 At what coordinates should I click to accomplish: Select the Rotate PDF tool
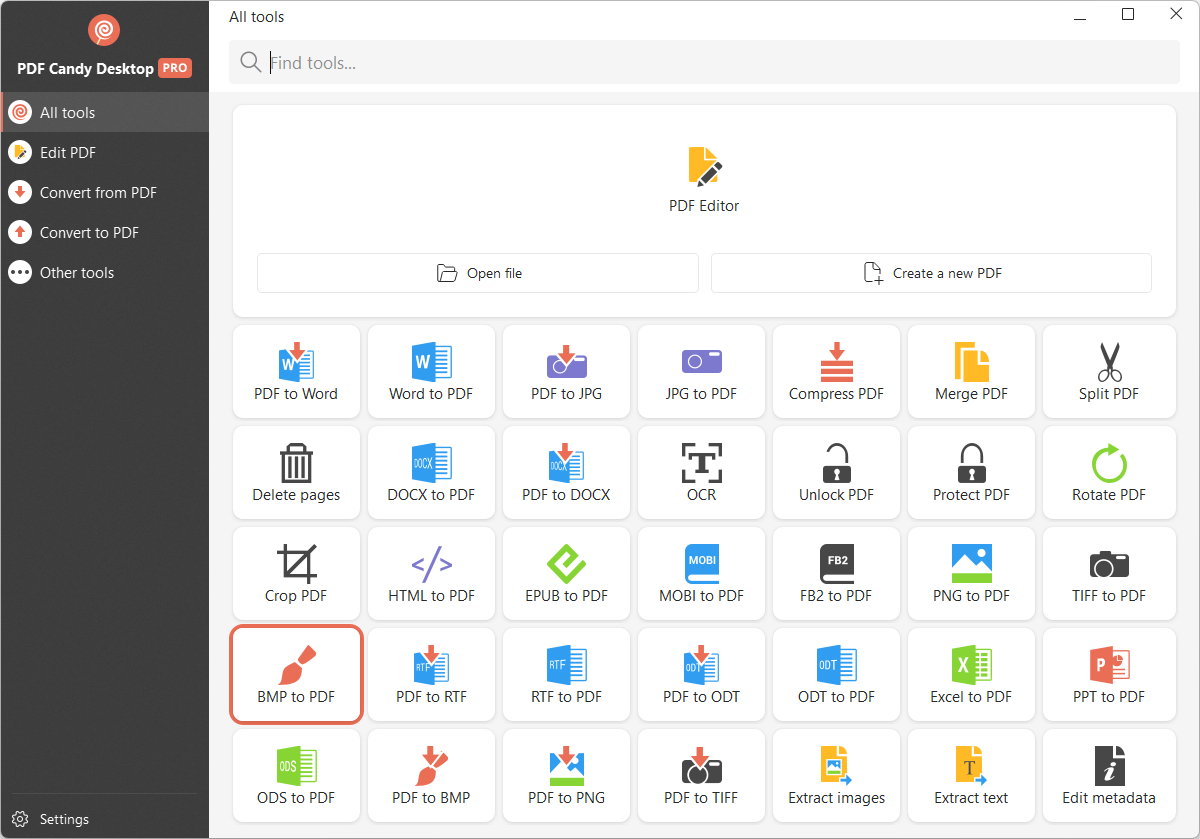click(x=1109, y=472)
